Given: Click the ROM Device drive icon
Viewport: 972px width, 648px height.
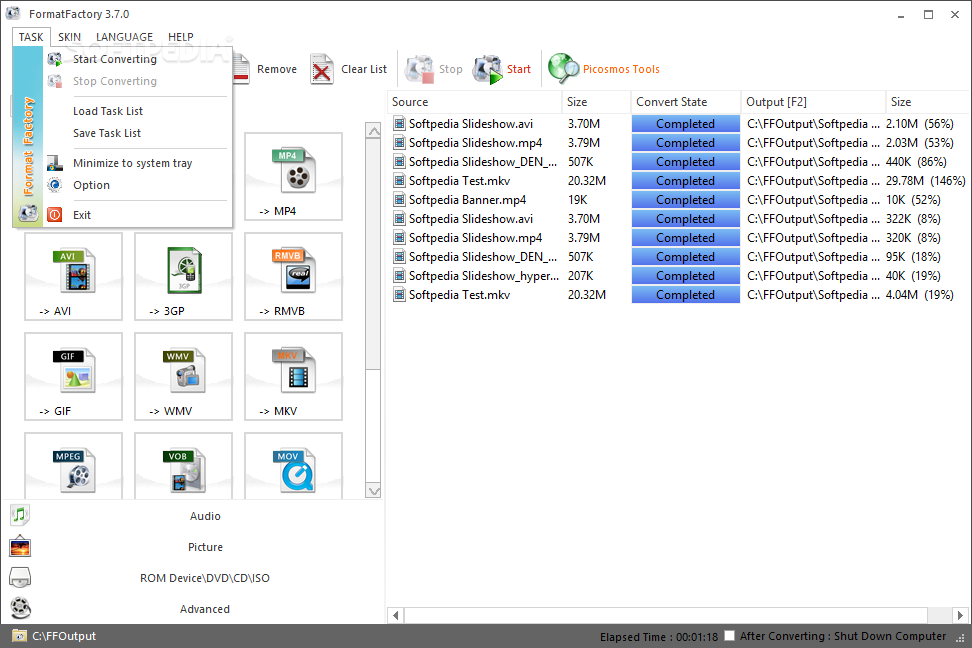Looking at the screenshot, I should [x=20, y=577].
